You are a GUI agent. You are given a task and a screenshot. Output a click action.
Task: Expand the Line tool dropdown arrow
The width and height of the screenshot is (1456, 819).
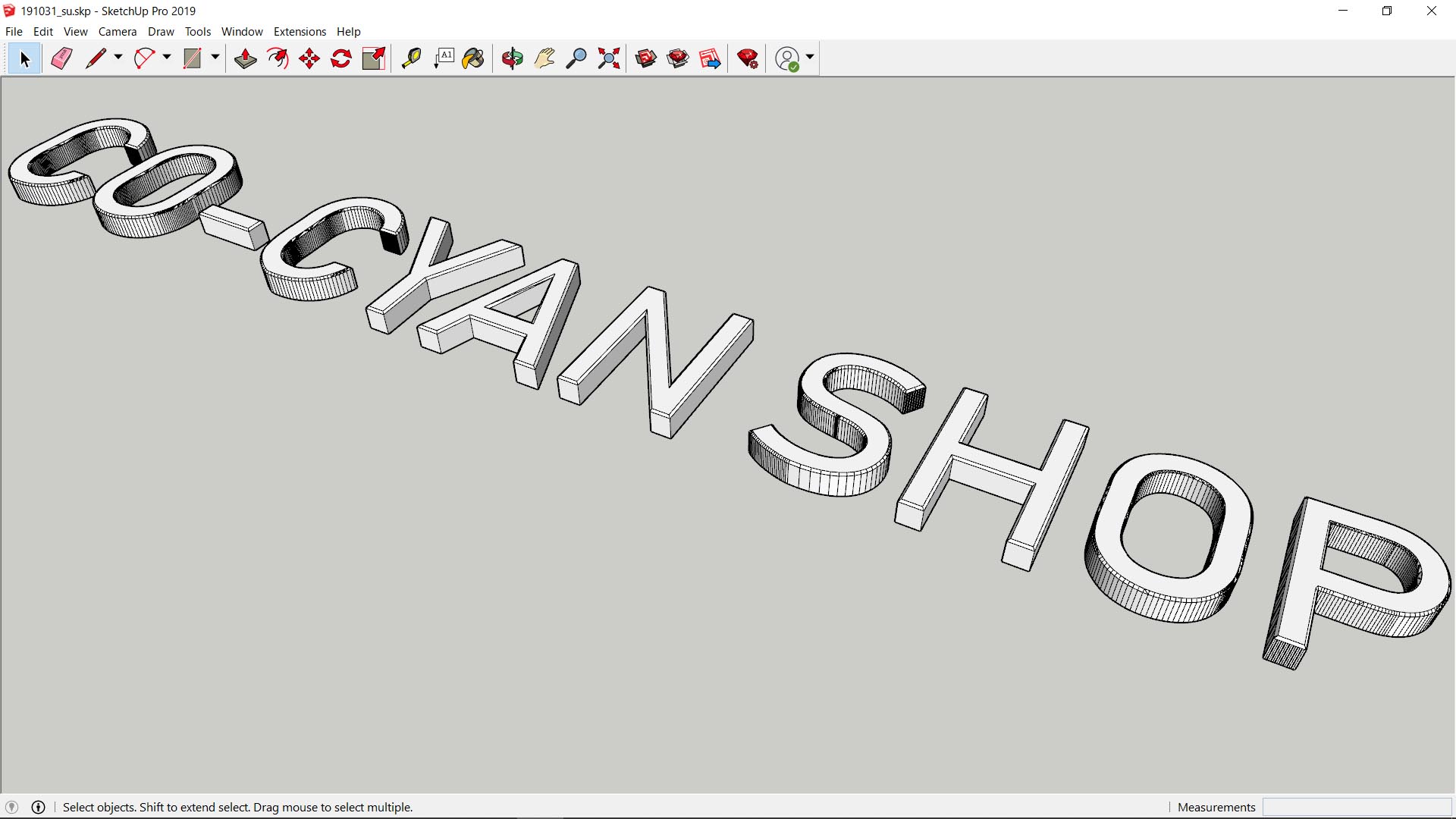(x=118, y=58)
